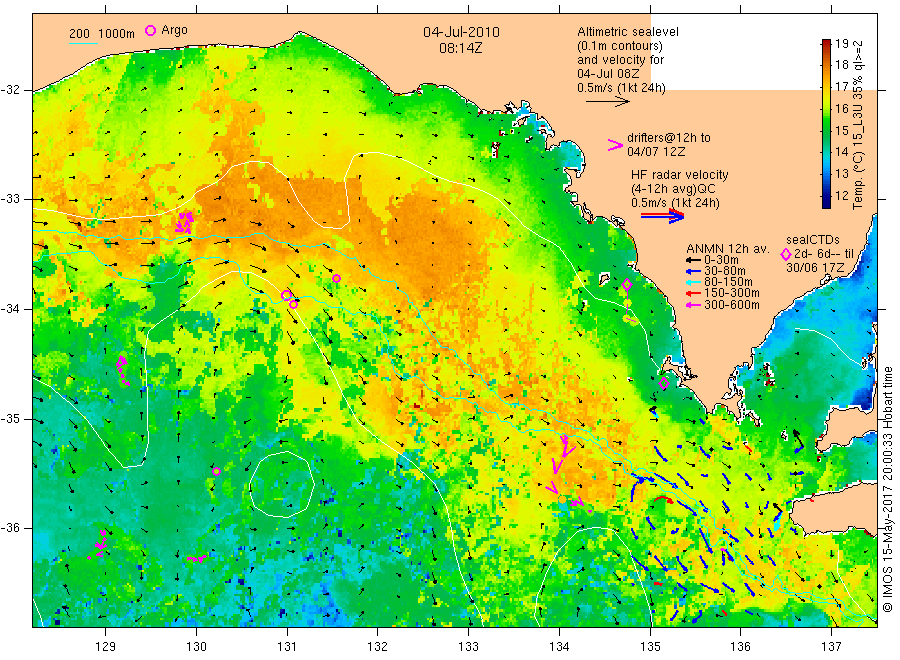
Task: Click the dark red top of the temperature colorbar
Action: pyautogui.click(x=827, y=44)
